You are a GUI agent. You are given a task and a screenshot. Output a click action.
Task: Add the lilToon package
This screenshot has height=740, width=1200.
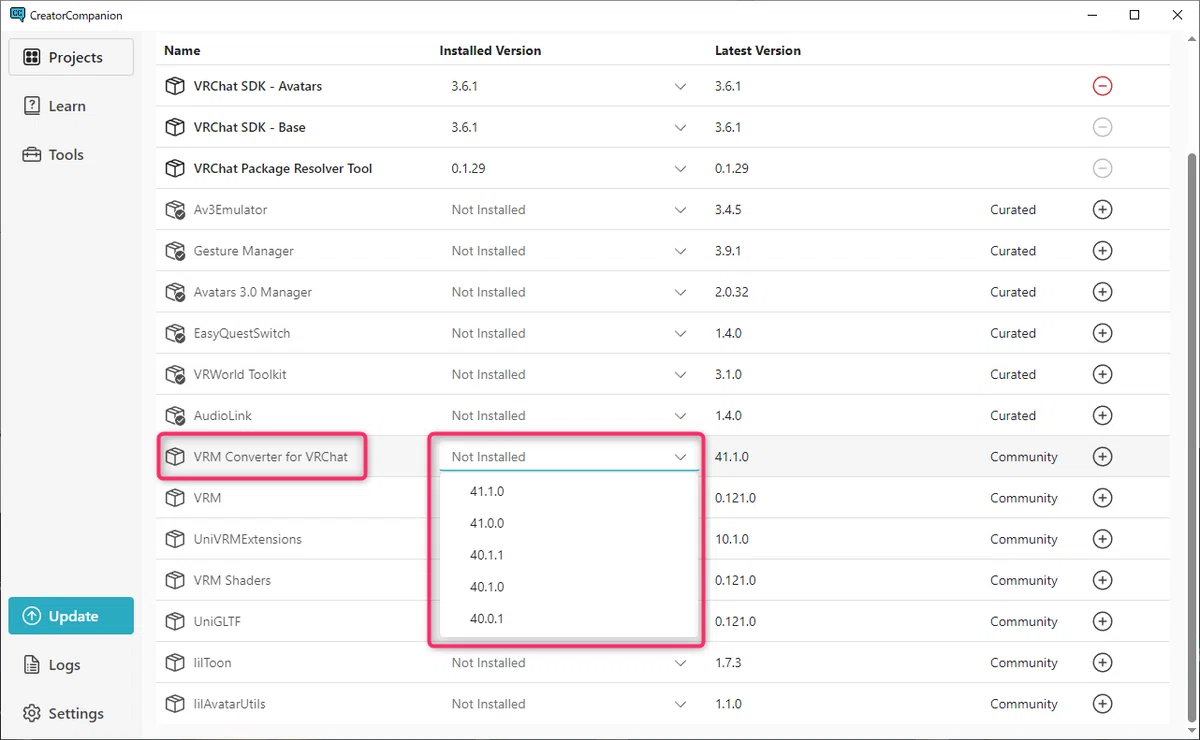[x=1102, y=662]
